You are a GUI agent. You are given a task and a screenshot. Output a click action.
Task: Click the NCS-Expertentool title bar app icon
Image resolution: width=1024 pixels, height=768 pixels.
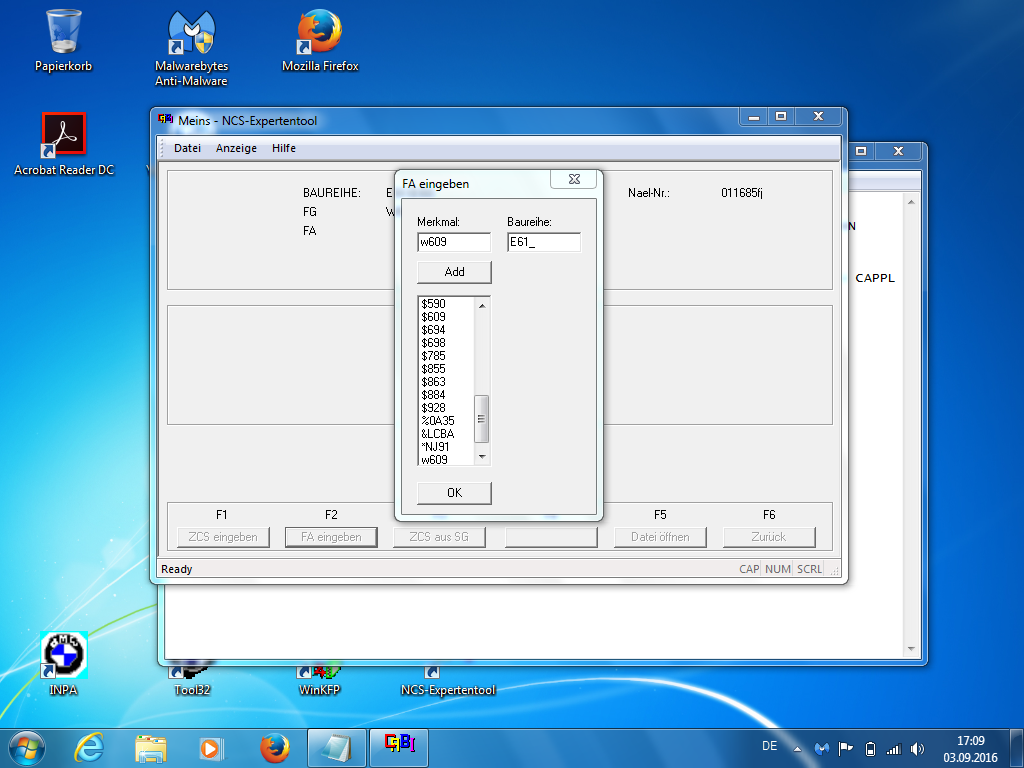coord(165,120)
